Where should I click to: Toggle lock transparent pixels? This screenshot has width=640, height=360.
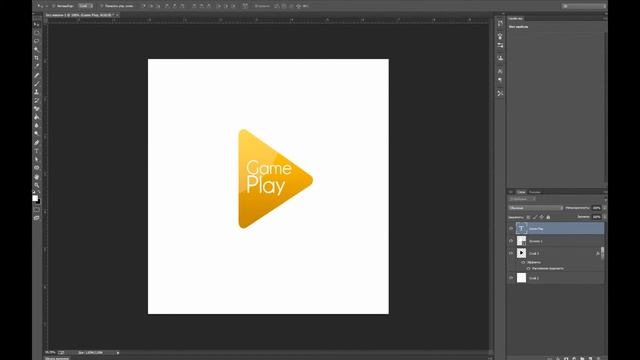pyautogui.click(x=528, y=217)
